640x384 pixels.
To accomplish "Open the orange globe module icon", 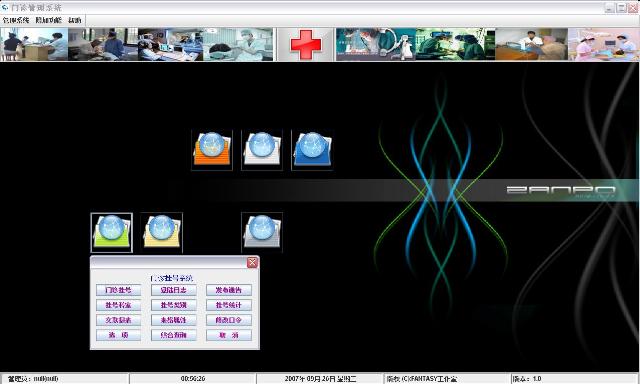I will [212, 150].
